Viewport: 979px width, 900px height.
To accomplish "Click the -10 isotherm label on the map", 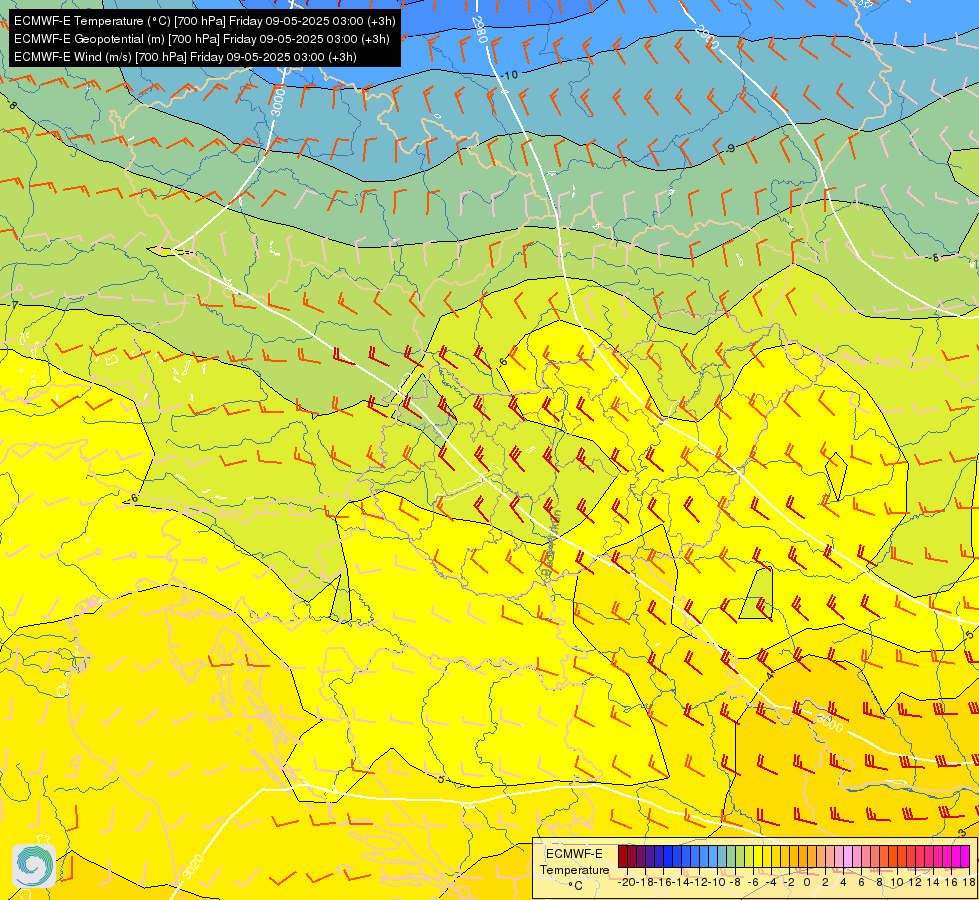I will click(x=510, y=75).
